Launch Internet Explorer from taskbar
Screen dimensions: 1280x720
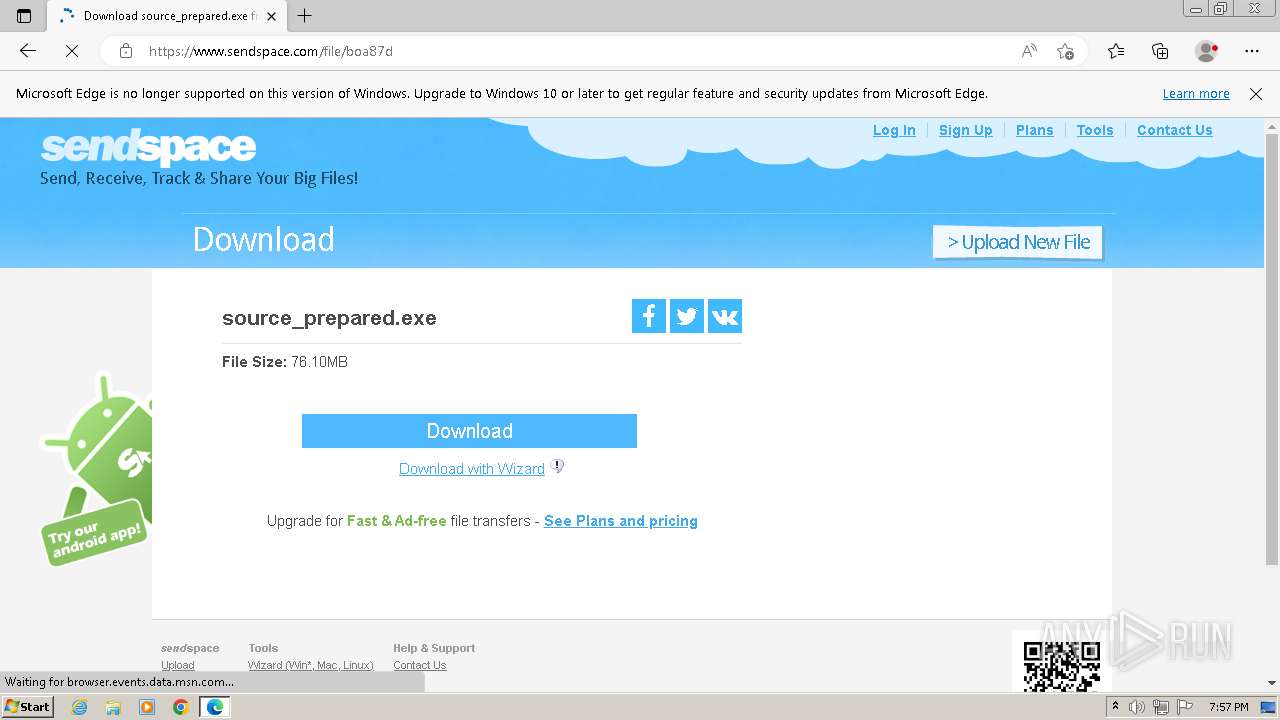(x=80, y=707)
